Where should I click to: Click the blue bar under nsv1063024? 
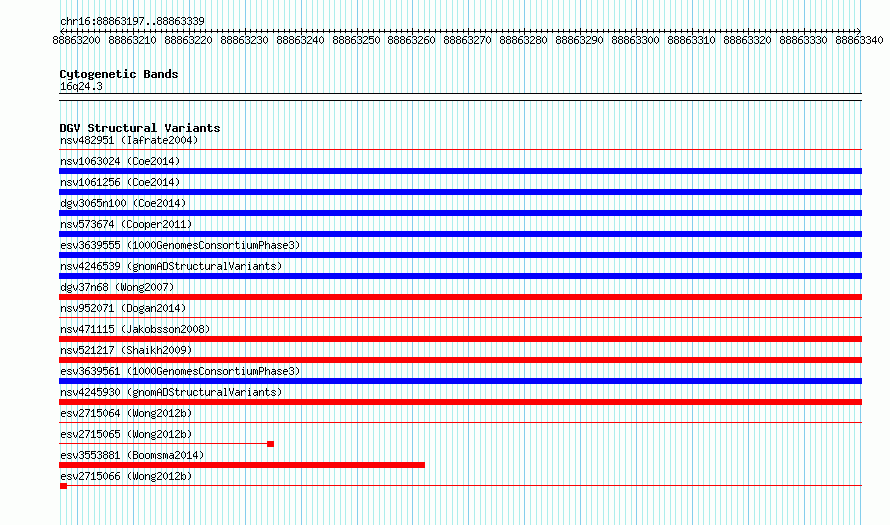(x=460, y=171)
